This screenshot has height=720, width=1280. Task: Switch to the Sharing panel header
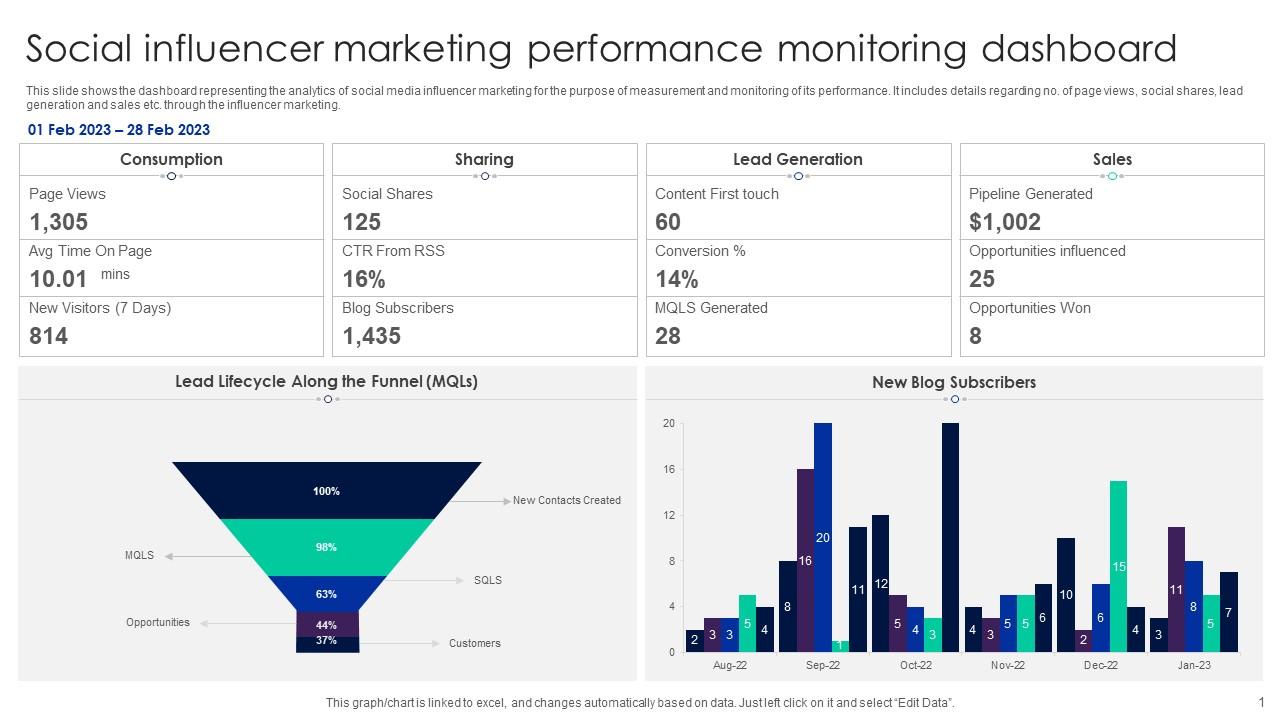click(x=485, y=159)
